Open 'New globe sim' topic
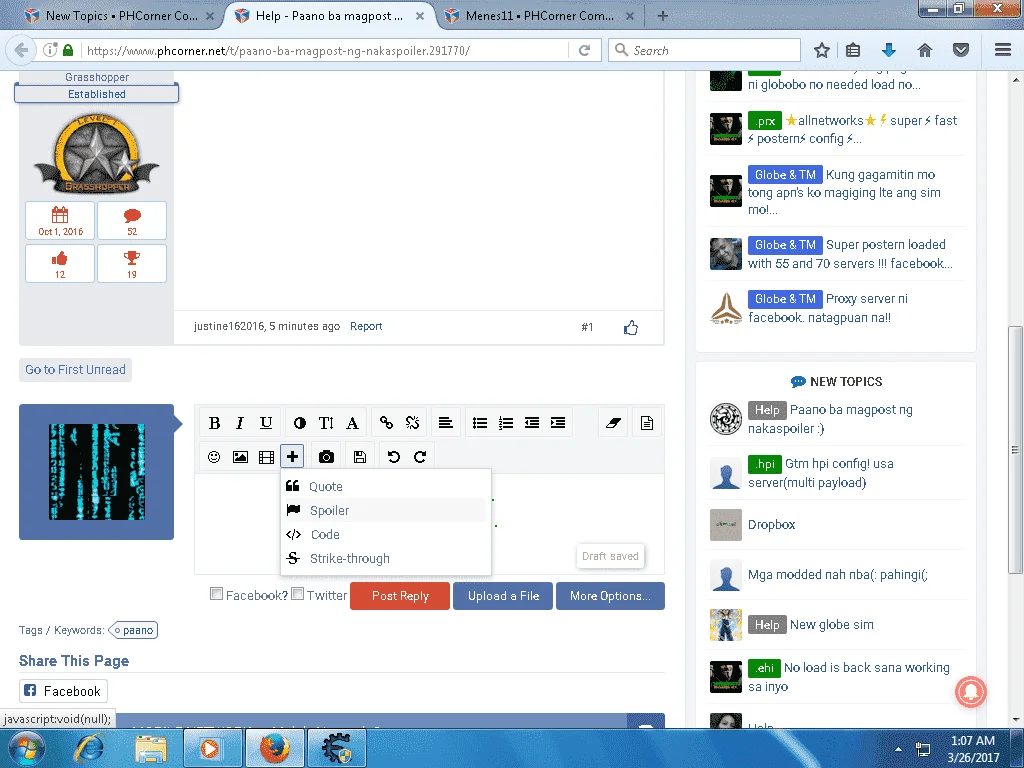Screen dimensions: 1024x768 831,624
